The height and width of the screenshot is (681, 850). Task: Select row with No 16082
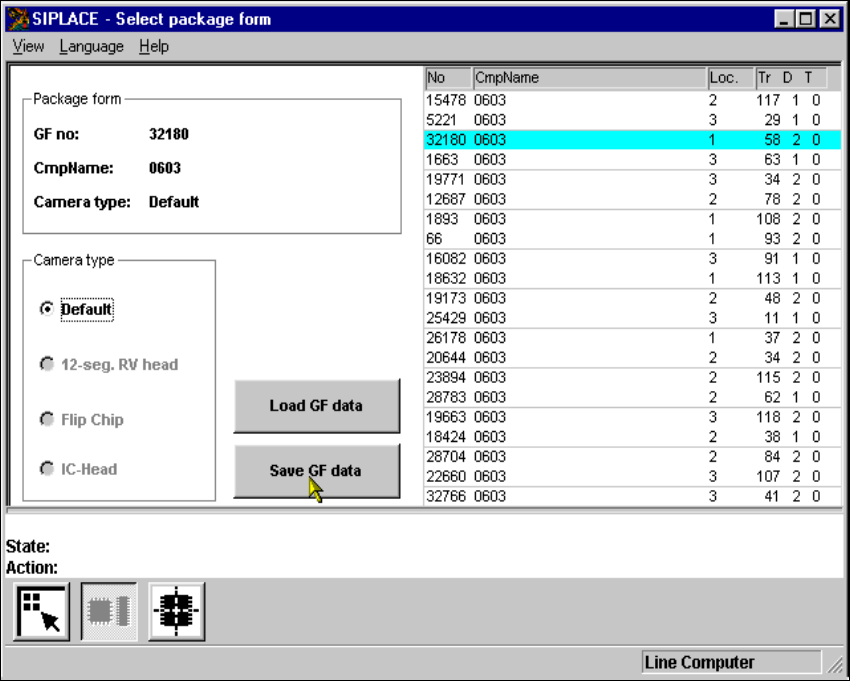coord(632,259)
